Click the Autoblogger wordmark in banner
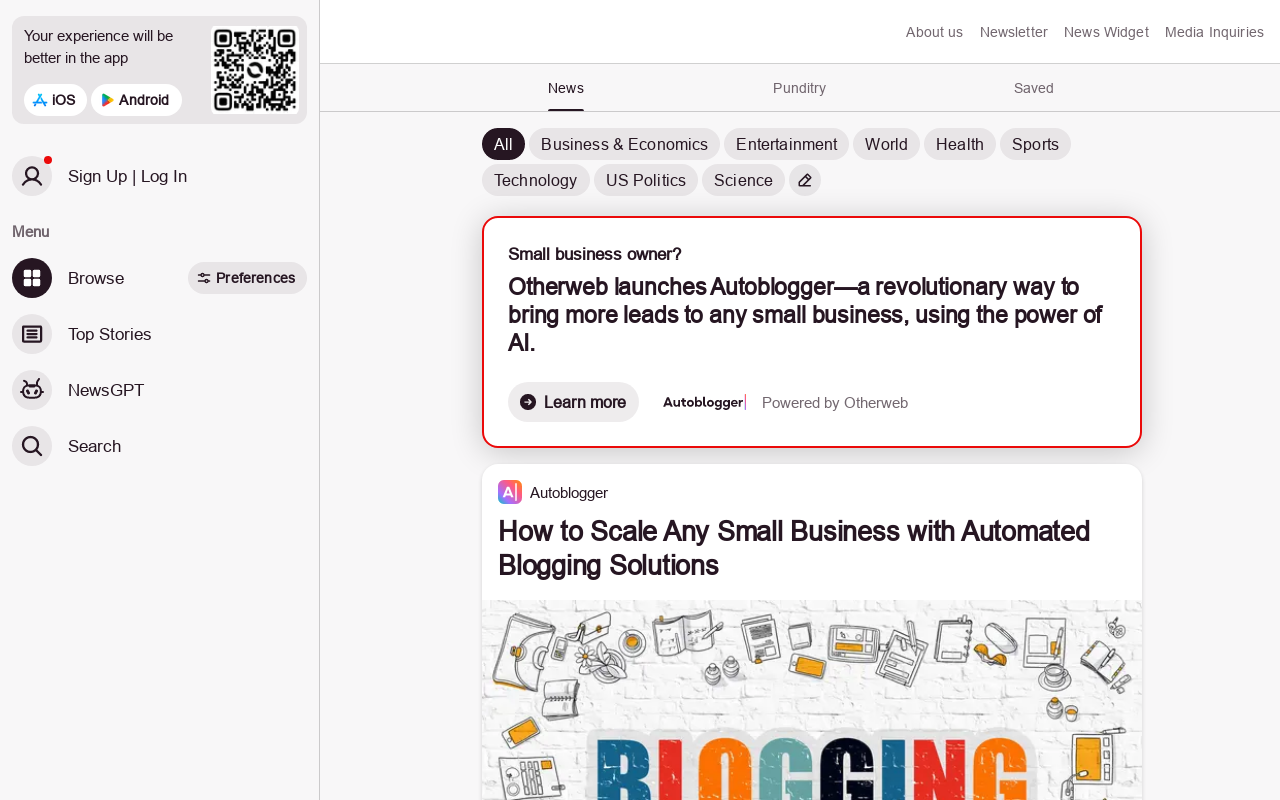This screenshot has width=1280, height=800. tap(704, 402)
